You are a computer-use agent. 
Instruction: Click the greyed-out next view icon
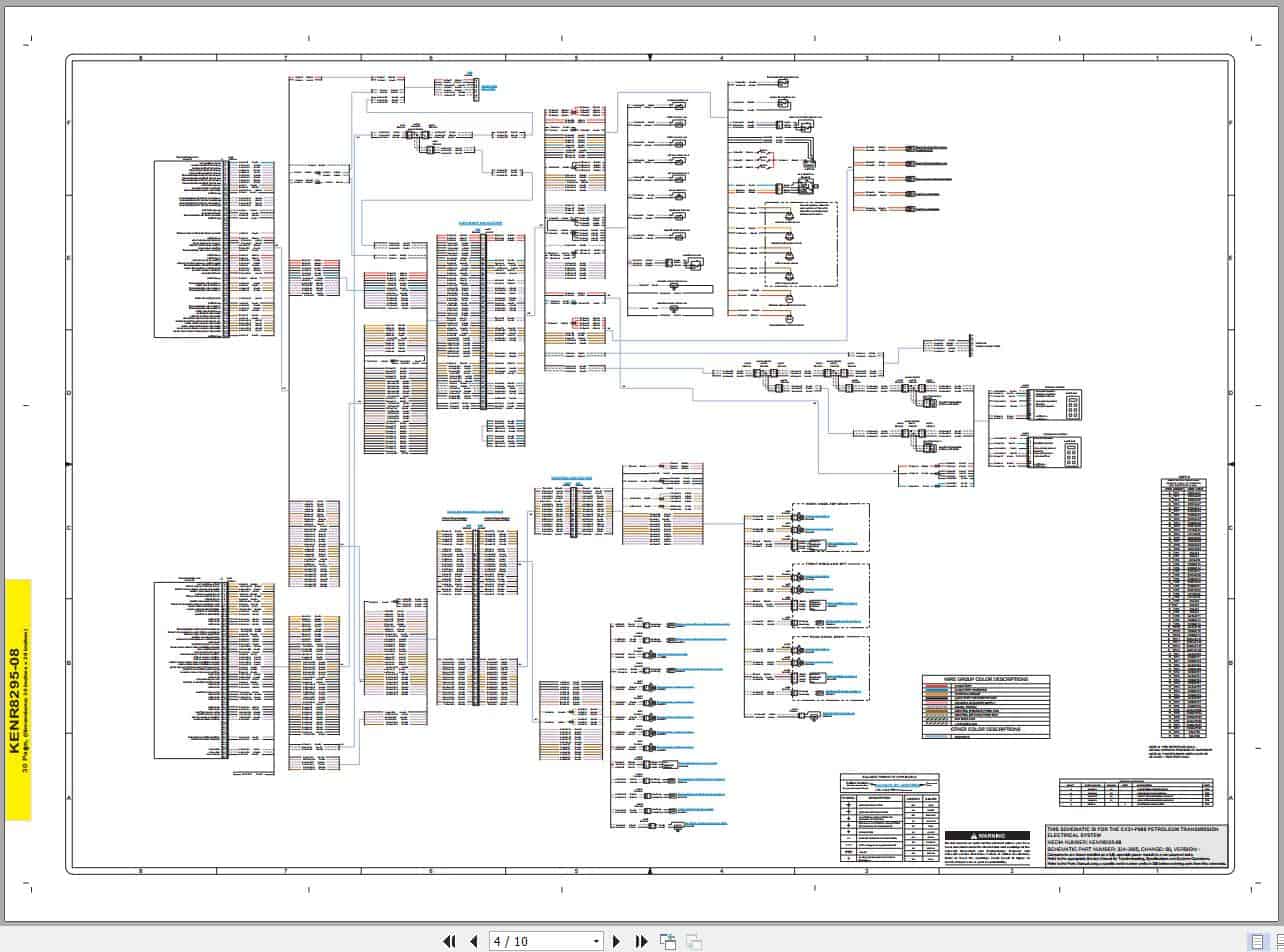[x=693, y=941]
